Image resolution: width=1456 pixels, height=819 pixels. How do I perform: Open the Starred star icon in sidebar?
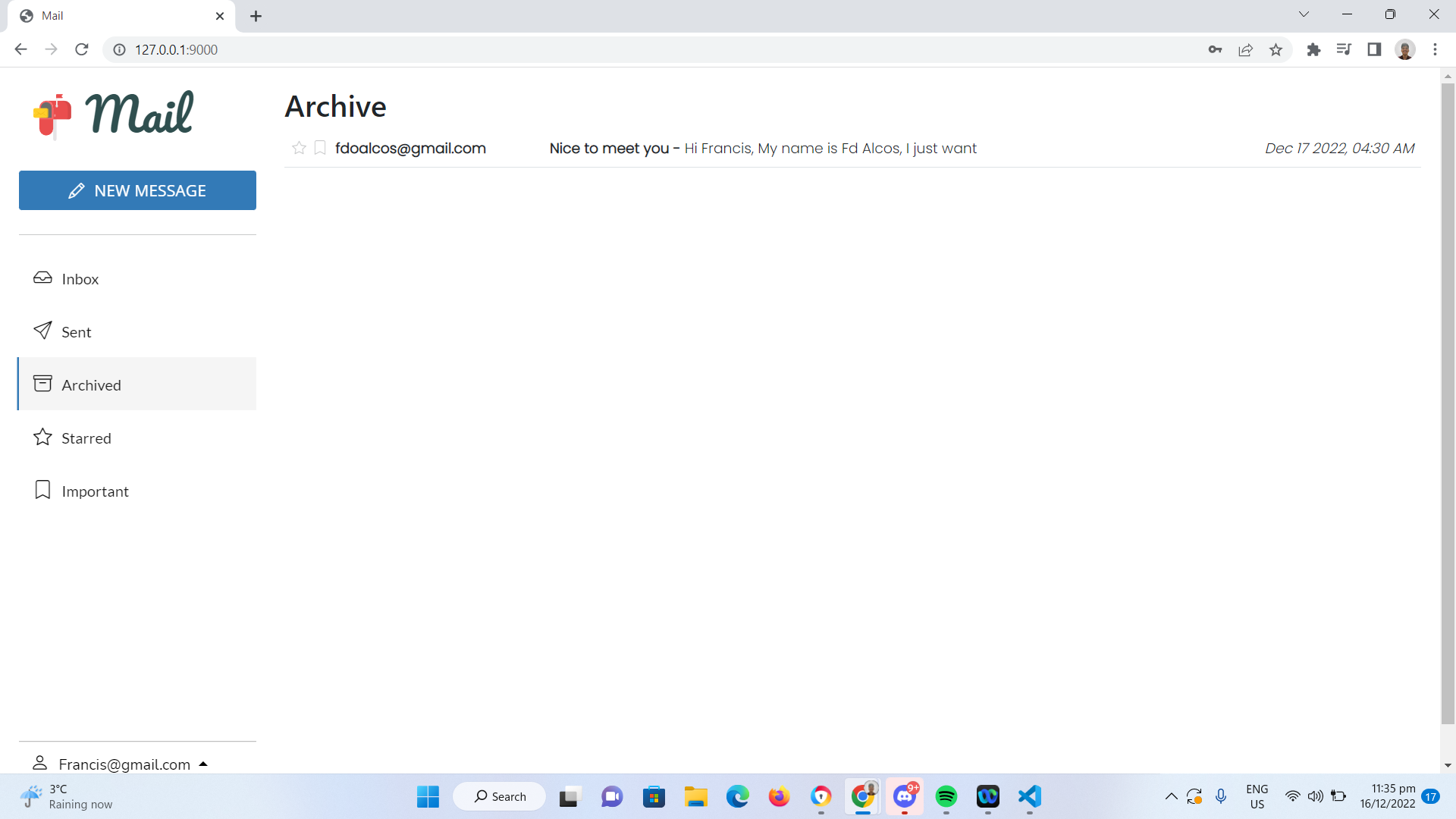(42, 437)
